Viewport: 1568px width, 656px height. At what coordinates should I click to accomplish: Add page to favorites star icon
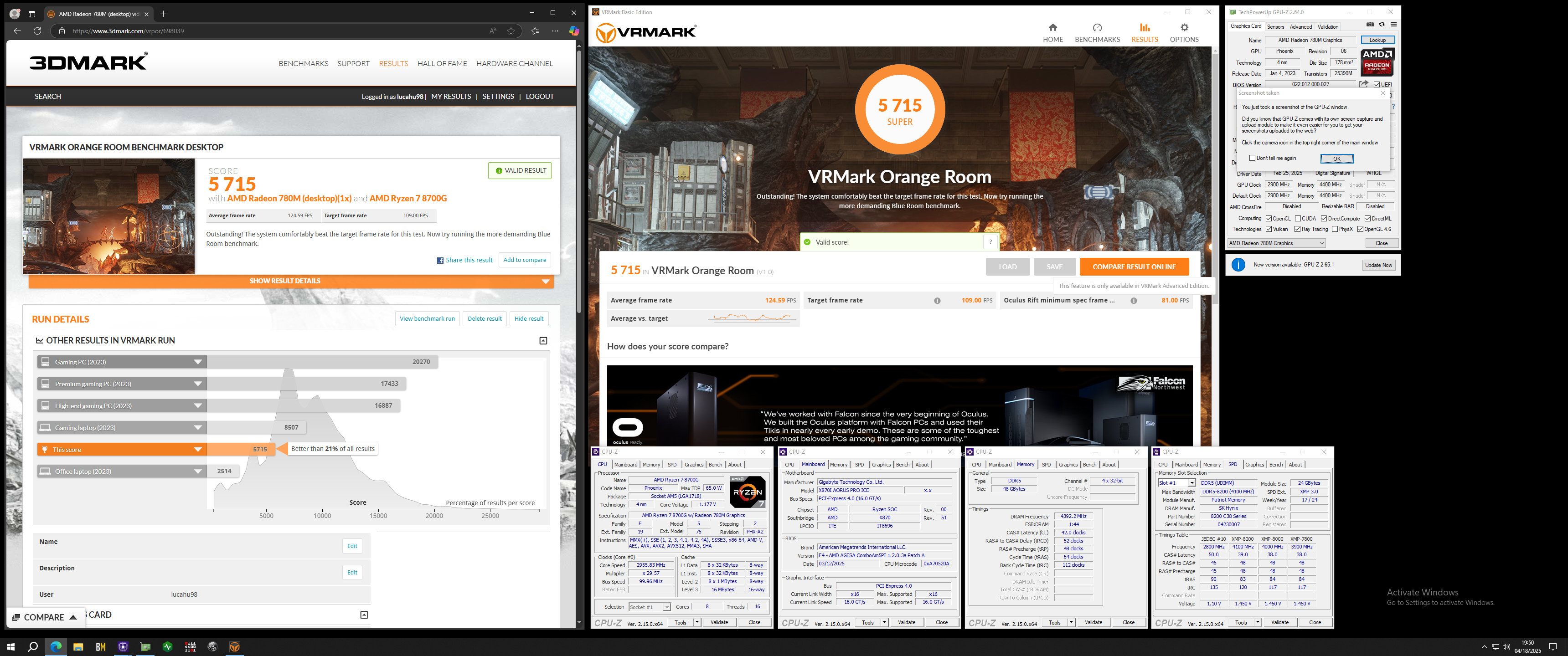tap(511, 31)
